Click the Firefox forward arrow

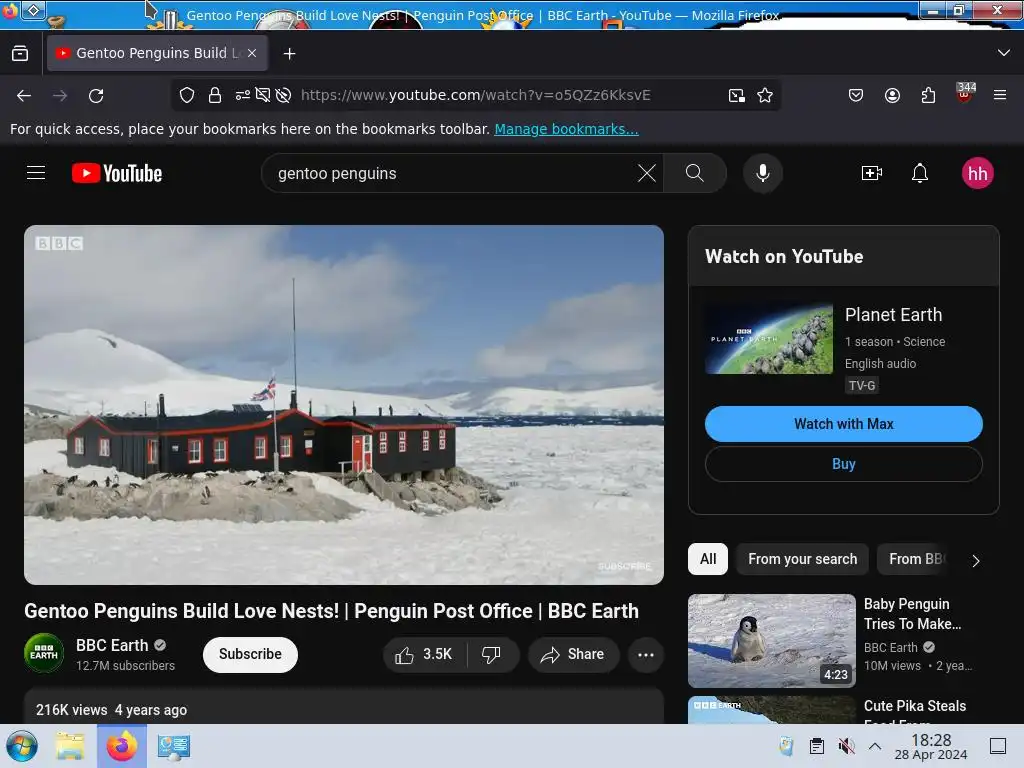(60, 95)
